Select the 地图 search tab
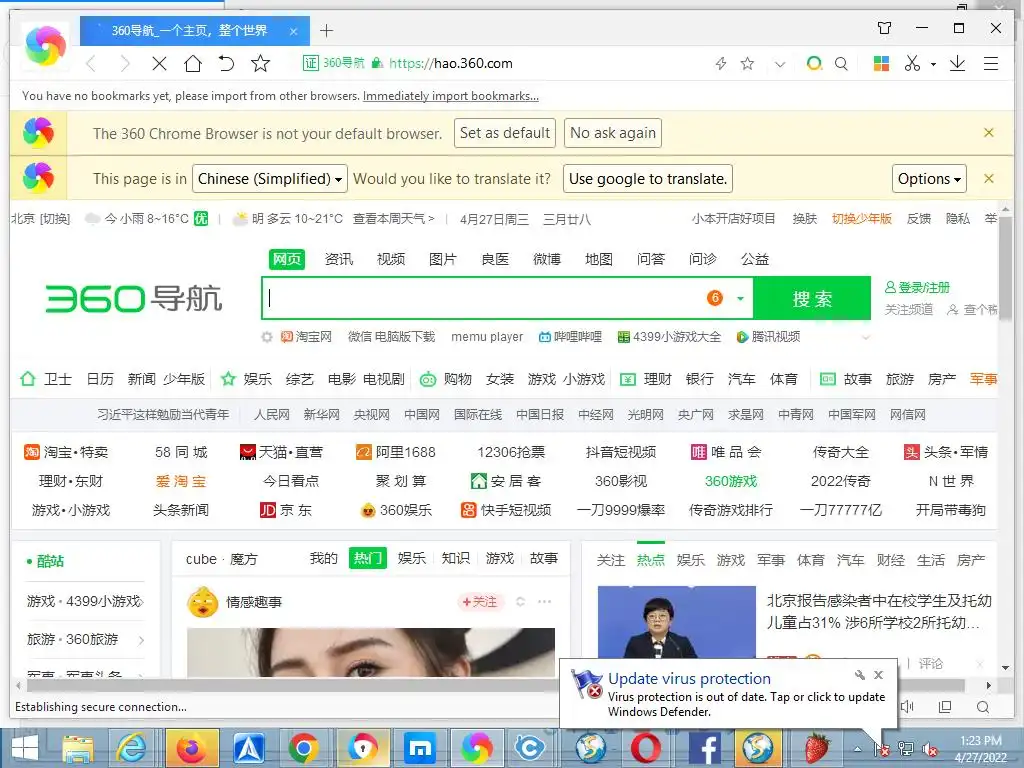Screen dimensions: 1024x768 tap(599, 259)
